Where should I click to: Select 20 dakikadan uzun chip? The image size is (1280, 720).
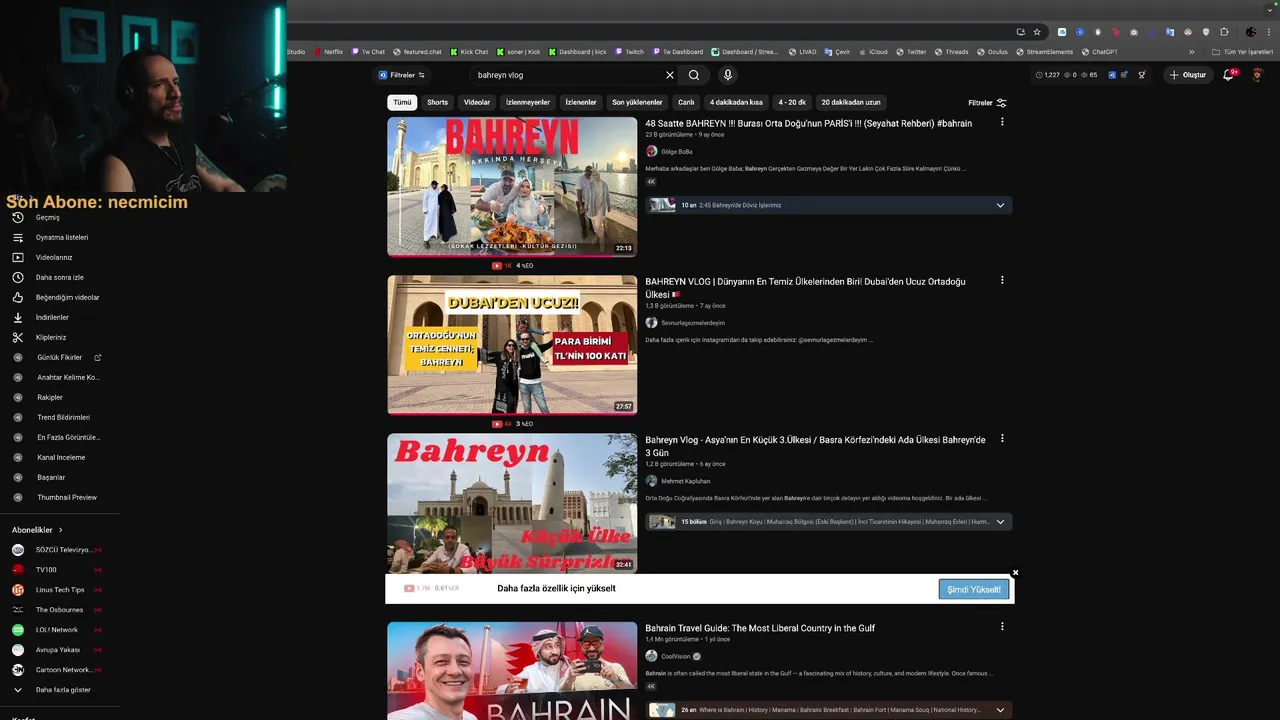click(851, 102)
